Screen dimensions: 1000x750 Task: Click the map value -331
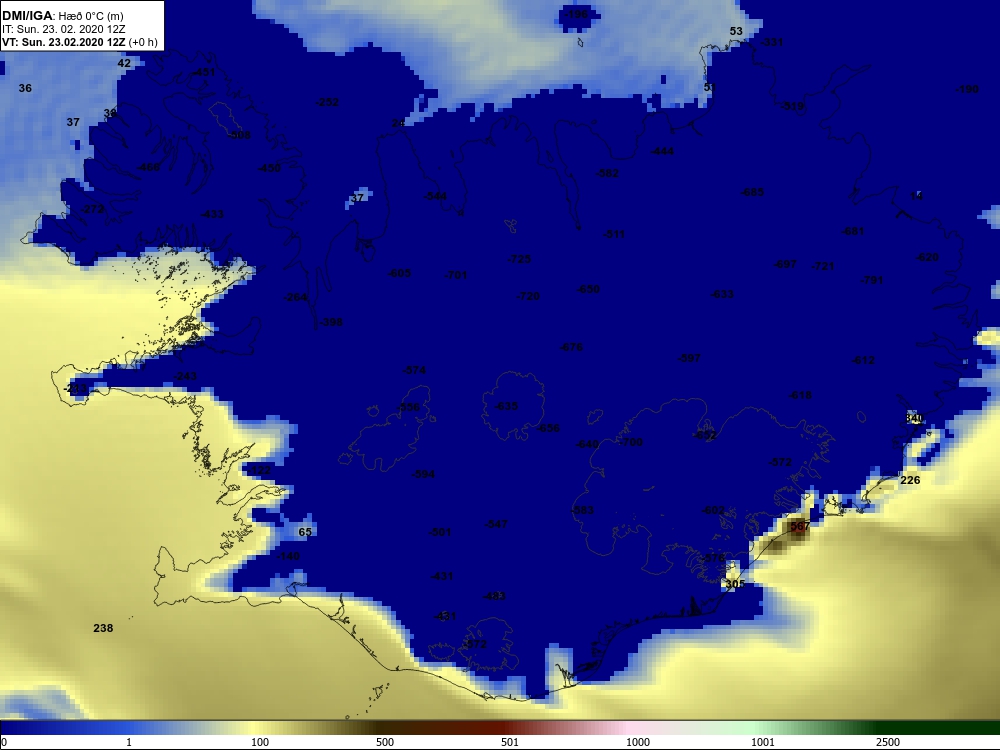[x=772, y=42]
